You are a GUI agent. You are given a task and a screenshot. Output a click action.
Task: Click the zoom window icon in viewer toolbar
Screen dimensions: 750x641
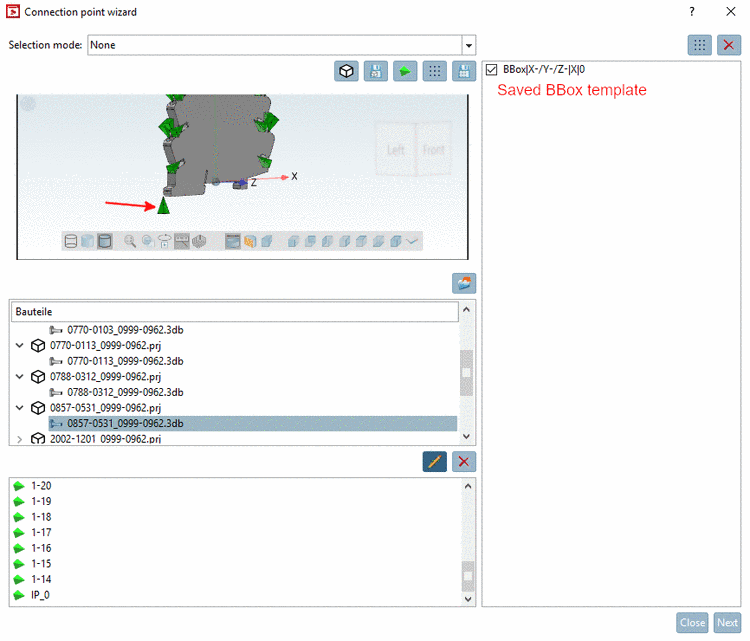pyautogui.click(x=148, y=241)
